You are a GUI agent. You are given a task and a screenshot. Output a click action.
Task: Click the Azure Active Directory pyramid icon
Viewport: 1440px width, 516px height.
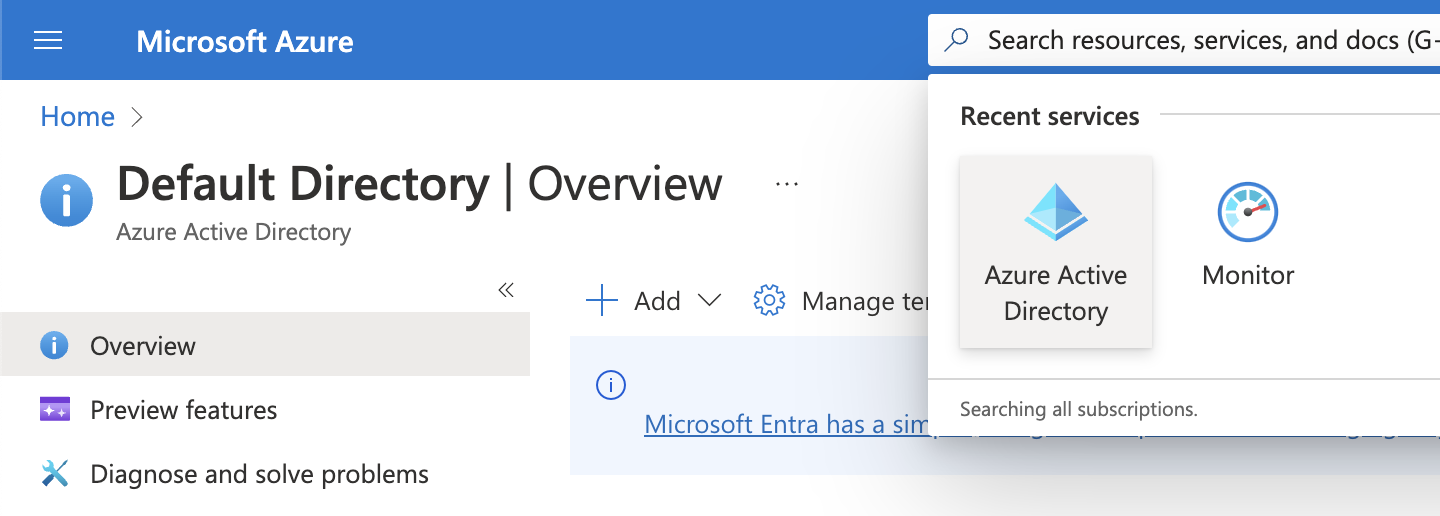[x=1056, y=212]
